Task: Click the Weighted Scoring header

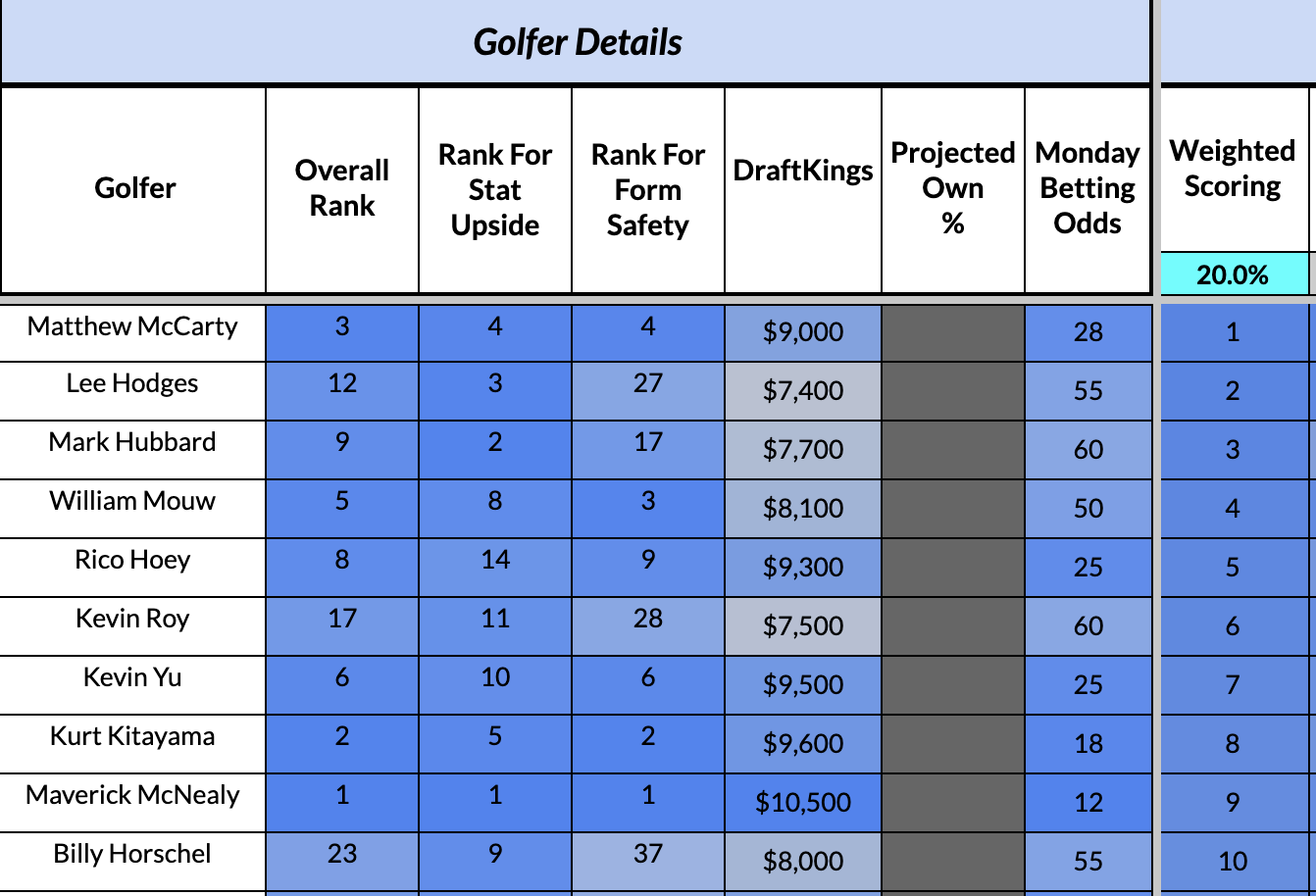Action: [1233, 169]
